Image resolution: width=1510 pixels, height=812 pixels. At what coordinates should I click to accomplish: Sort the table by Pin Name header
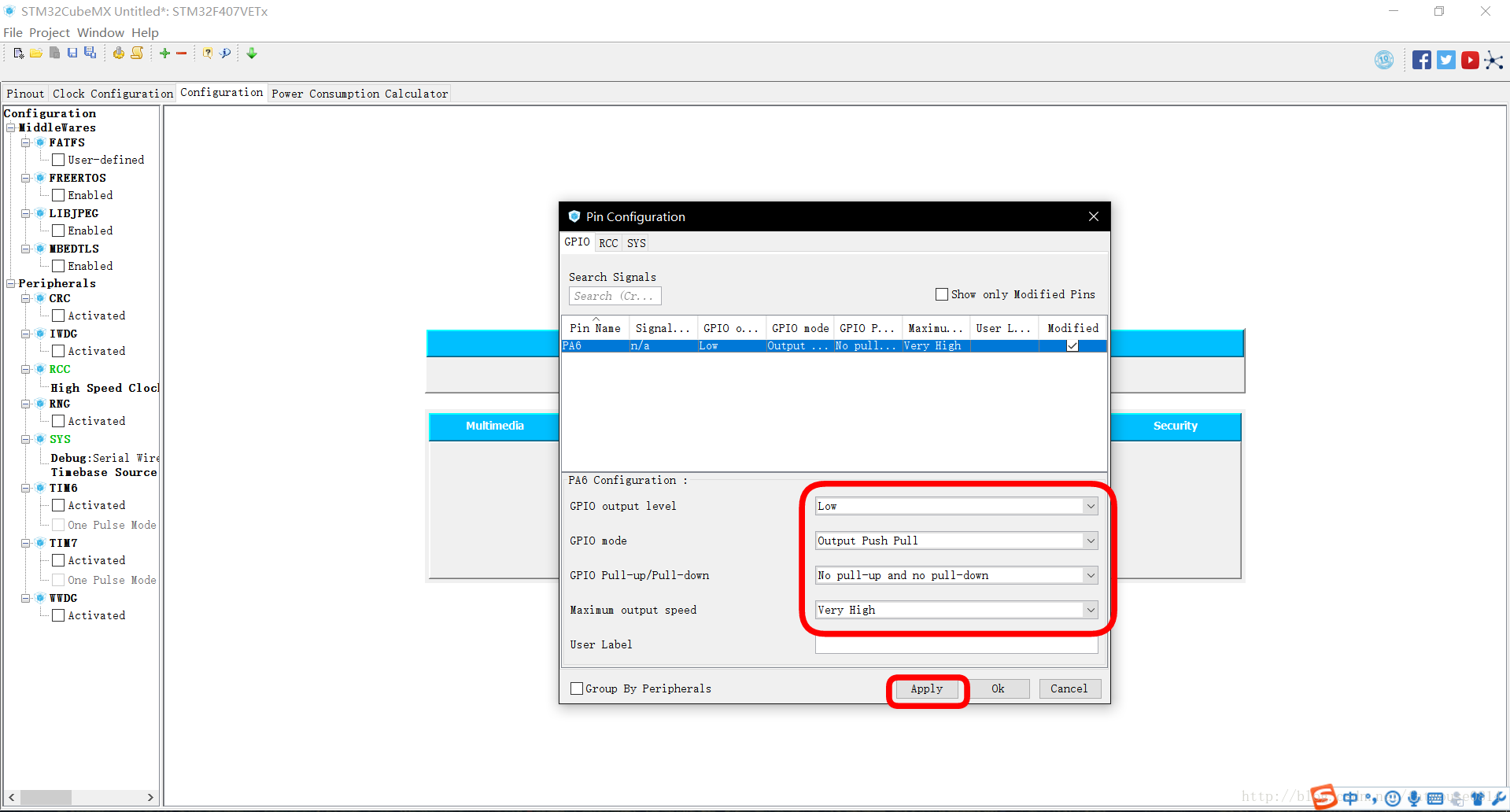[x=596, y=328]
